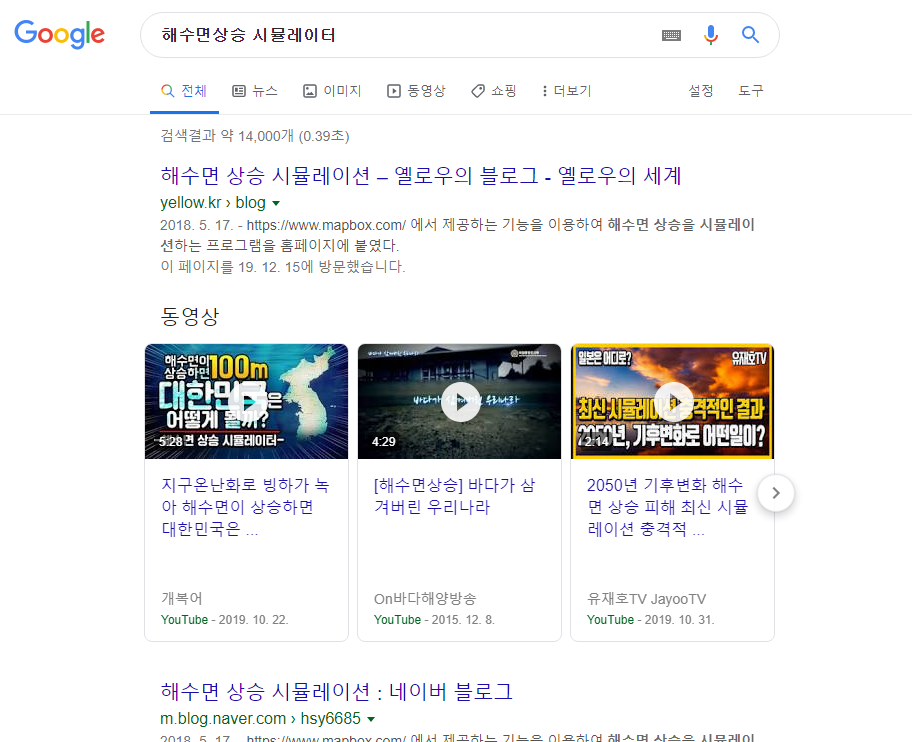Click the 개복어 channel name
The image size is (912, 742).
pos(181,598)
